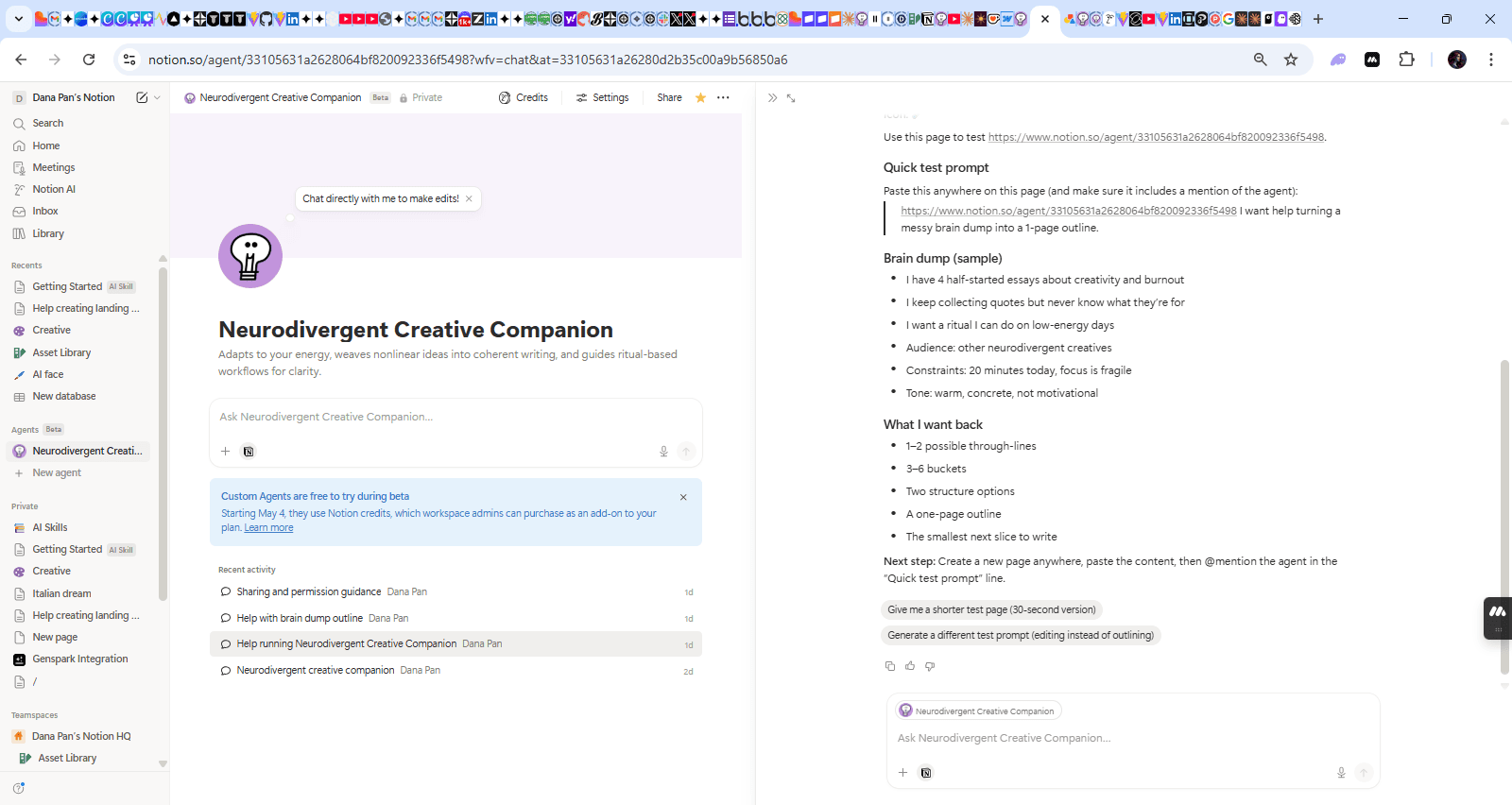Dismiss the 'Chat directly with me' tooltip
The image size is (1512, 805).
point(469,198)
